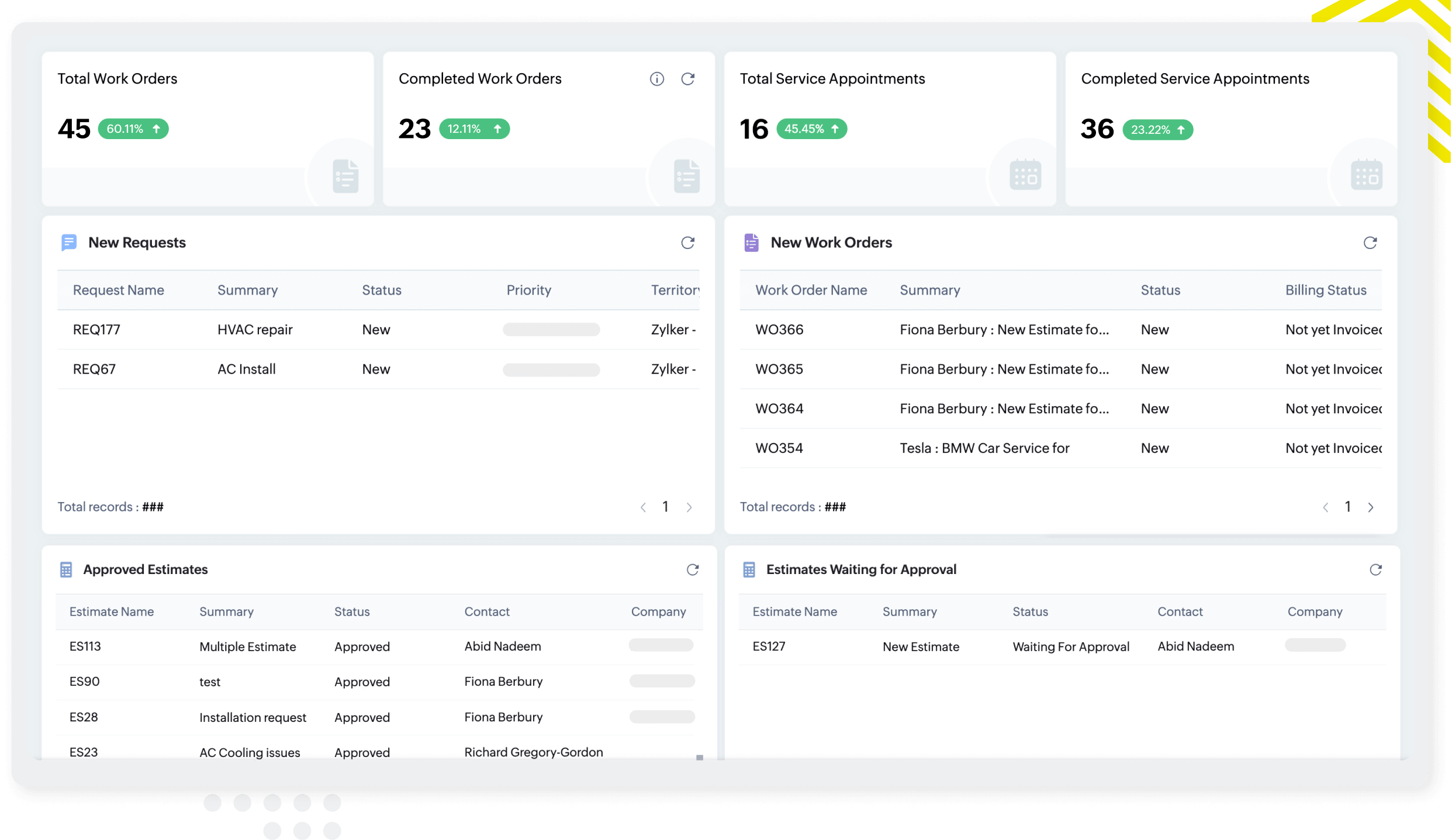This screenshot has width=1452, height=840.
Task: Go to previous page in New Work Orders
Action: [1325, 507]
